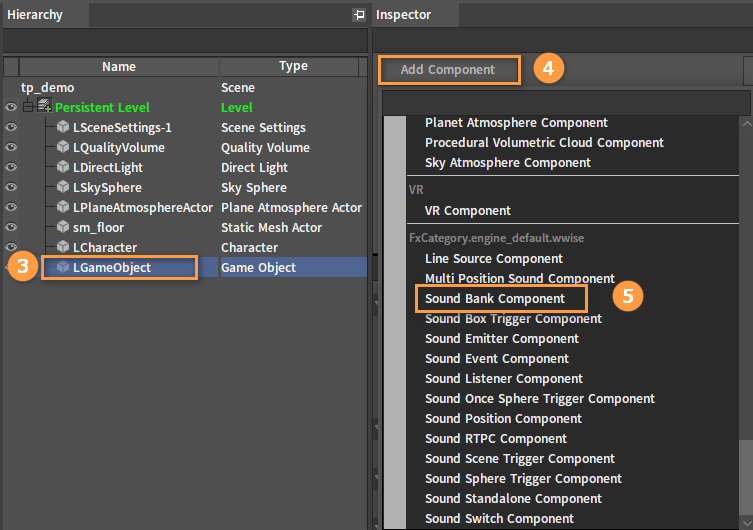
Task: Click the component list scrollbar thumb
Action: point(746,479)
